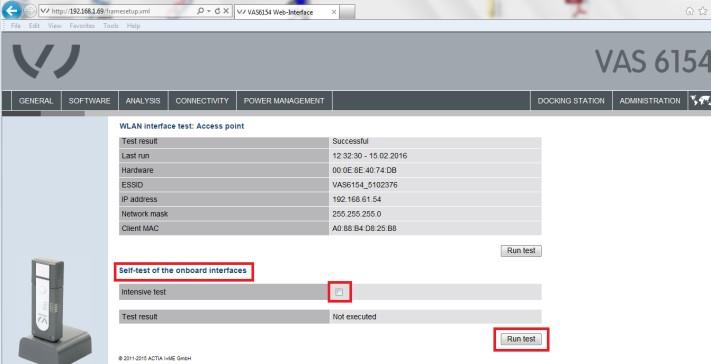Viewport: 711px width, 364px height.
Task: Open the Help menu
Action: click(133, 26)
